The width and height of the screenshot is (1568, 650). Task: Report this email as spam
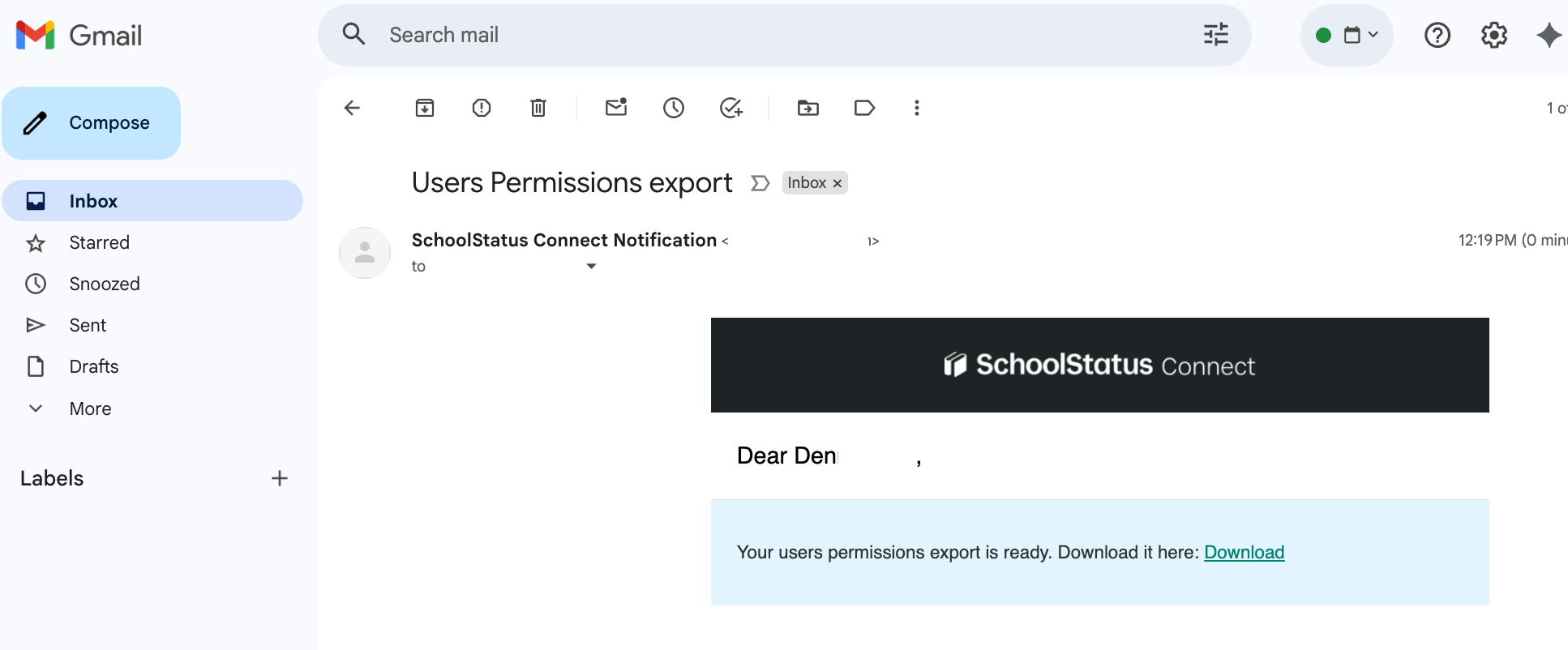482,108
